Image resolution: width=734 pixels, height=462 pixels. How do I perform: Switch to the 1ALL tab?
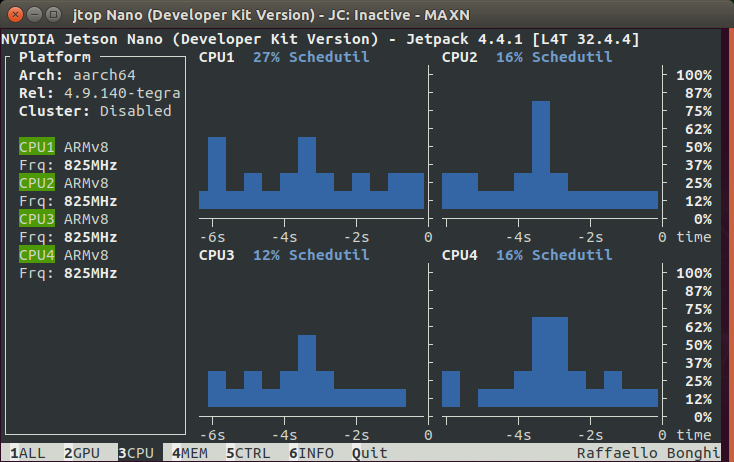pyautogui.click(x=28, y=453)
